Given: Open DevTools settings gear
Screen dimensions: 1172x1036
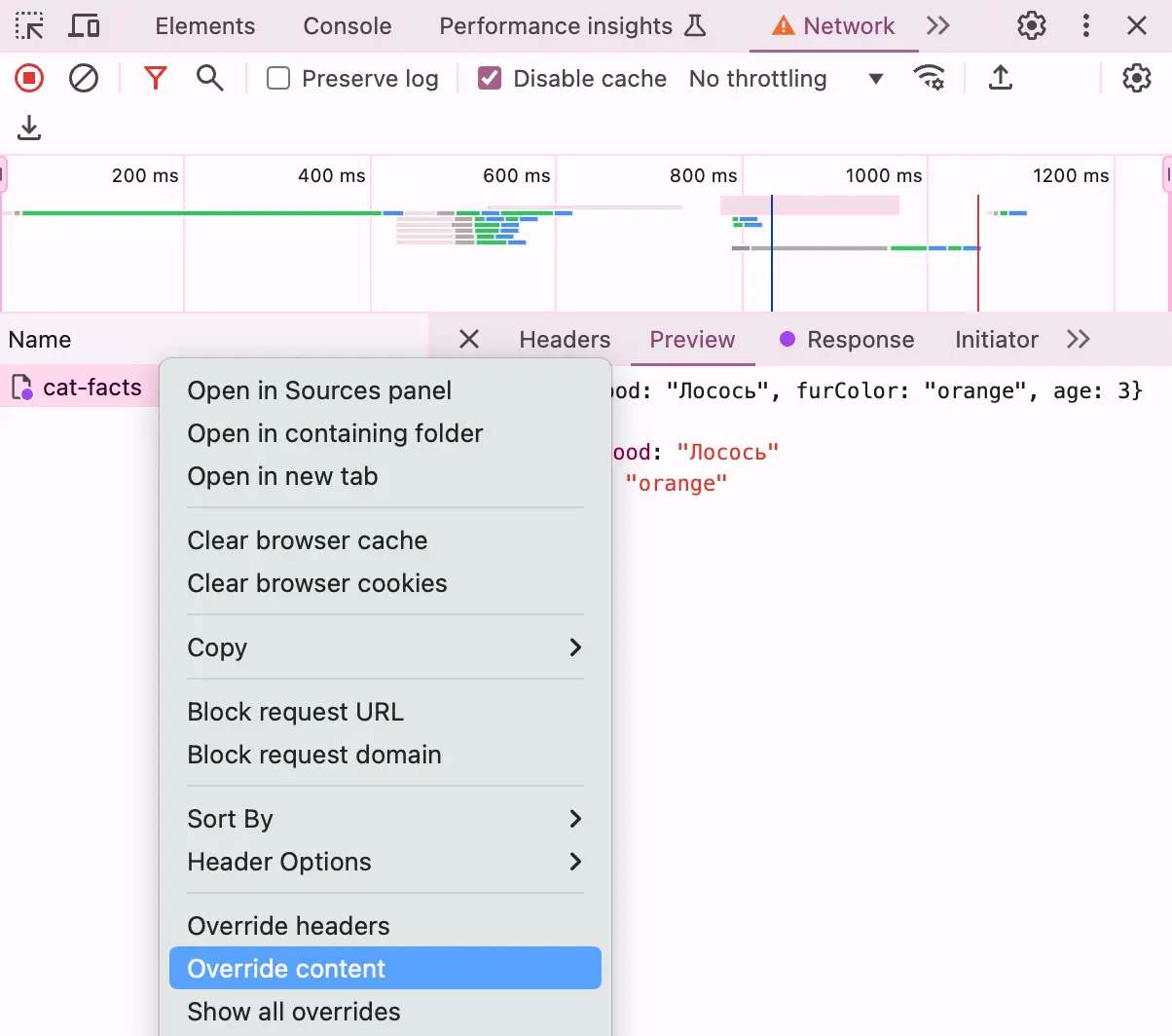Looking at the screenshot, I should pyautogui.click(x=1031, y=25).
